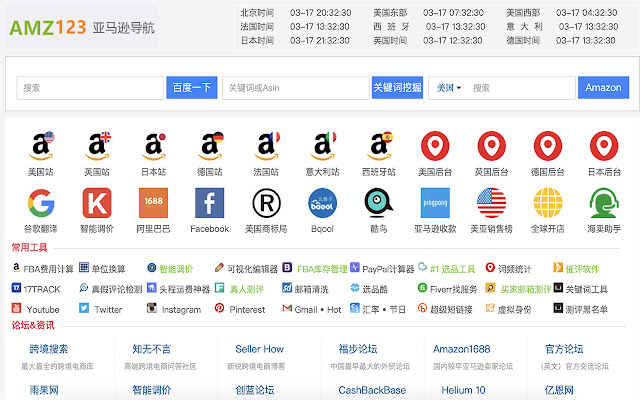Open the globe 全球开店 icon
The width and height of the screenshot is (640, 400).
(548, 203)
